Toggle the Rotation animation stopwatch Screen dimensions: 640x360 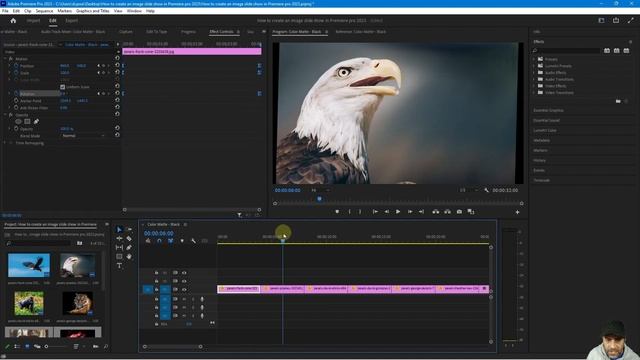pos(16,93)
